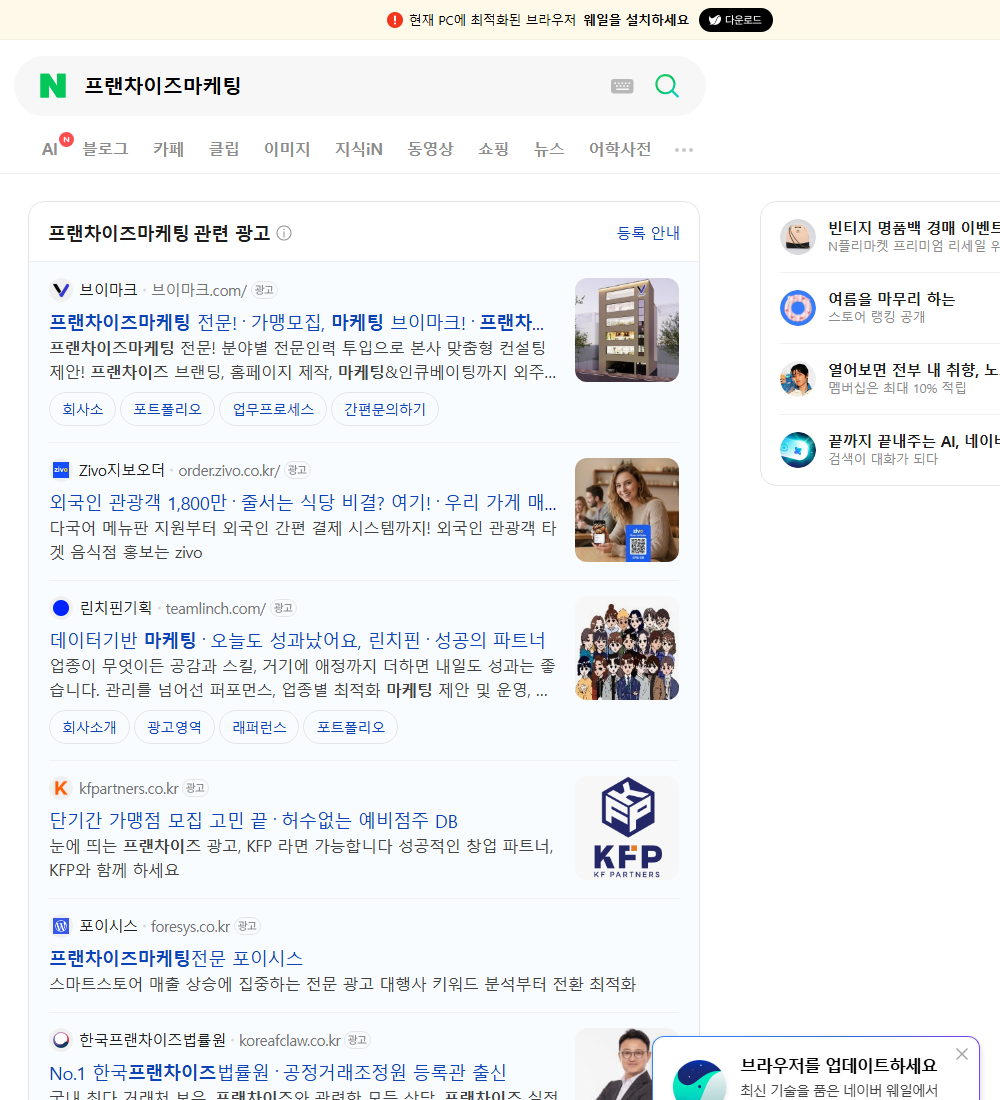1000x1100 pixels.
Task: Click 린치핀기획 포트폴리오 button
Action: (x=350, y=727)
